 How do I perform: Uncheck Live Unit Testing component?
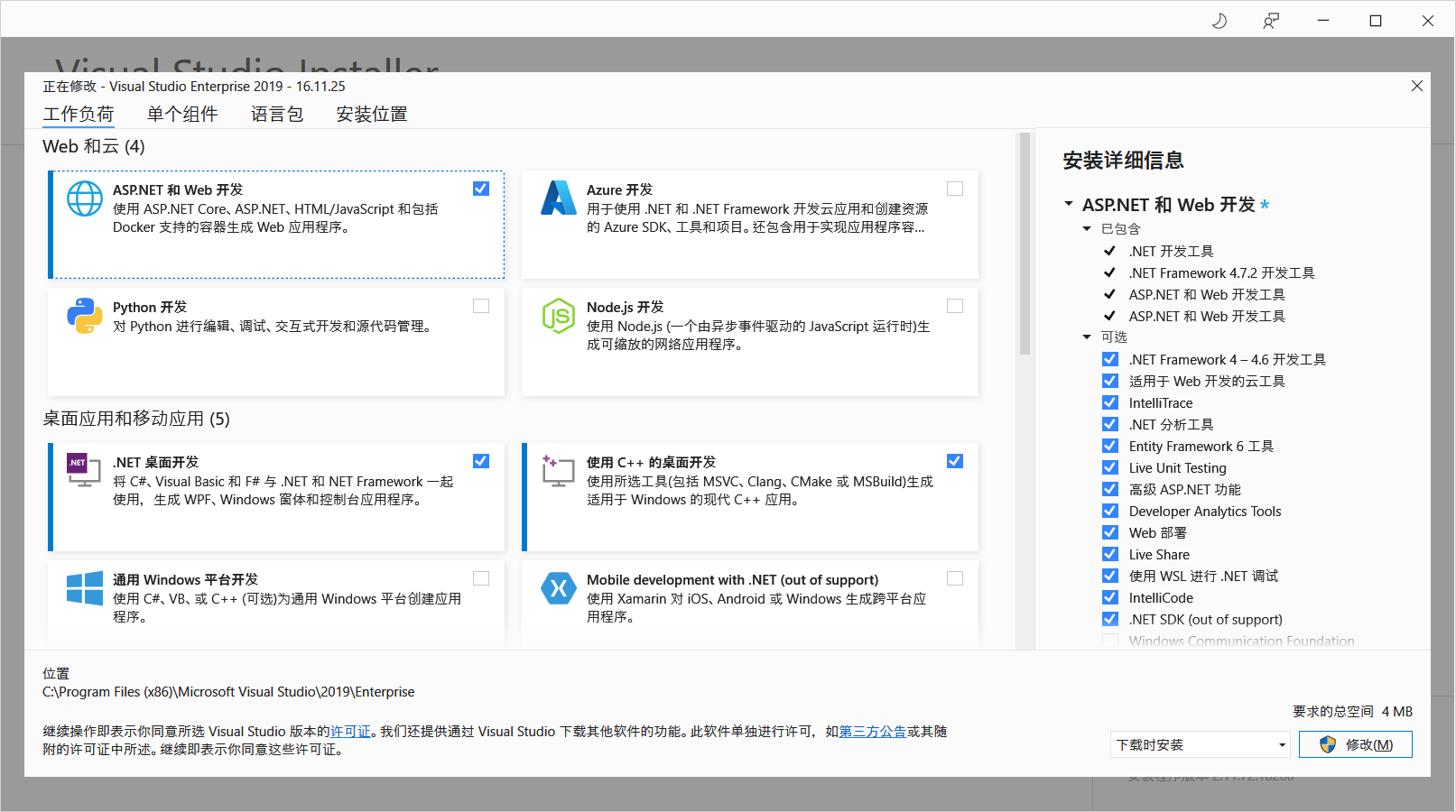tap(1110, 467)
